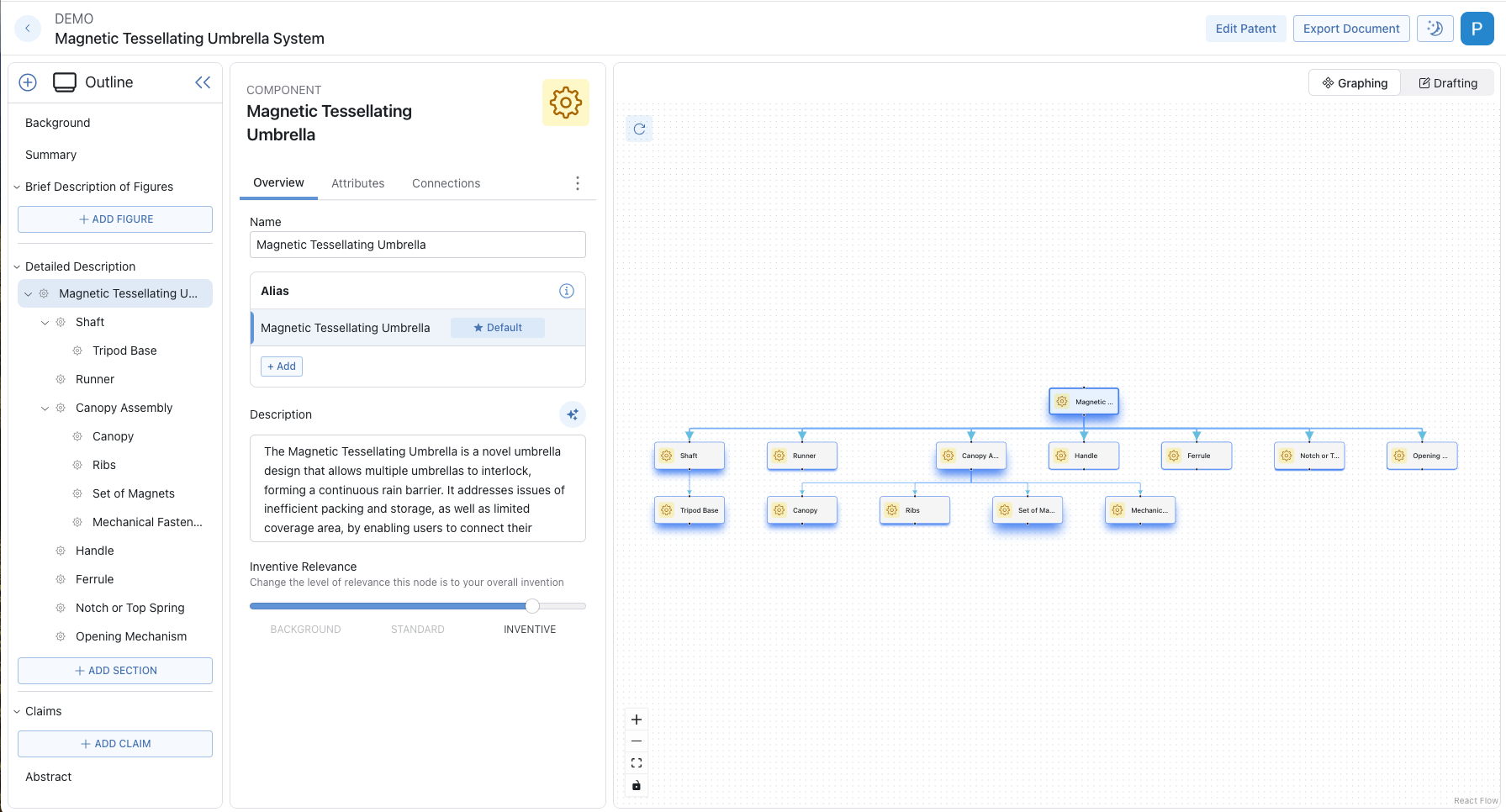Click ADD CLAIM button
This screenshot has height=812, width=1506.
tap(115, 744)
